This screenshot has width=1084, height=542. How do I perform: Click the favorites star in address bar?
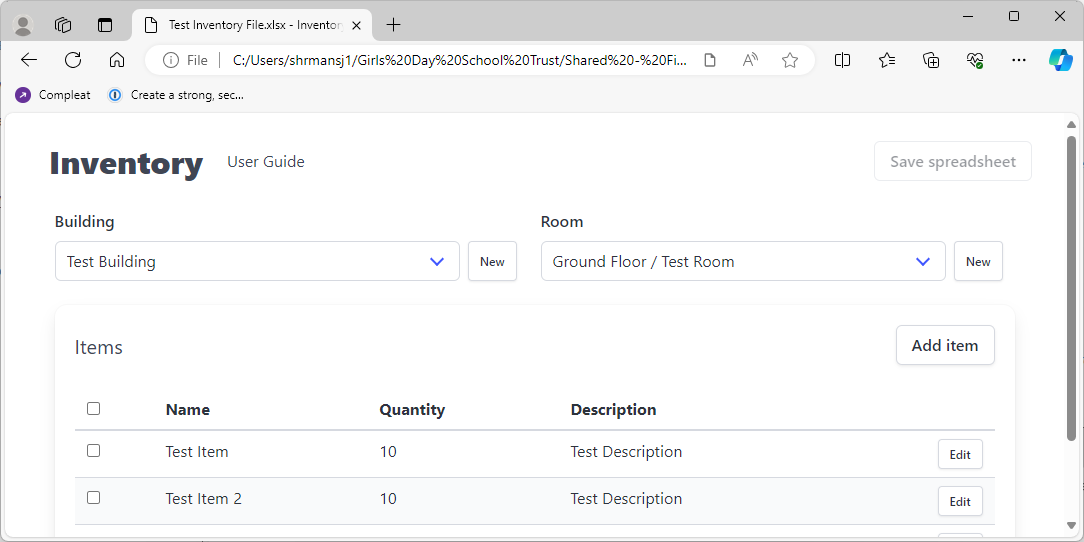click(x=790, y=60)
